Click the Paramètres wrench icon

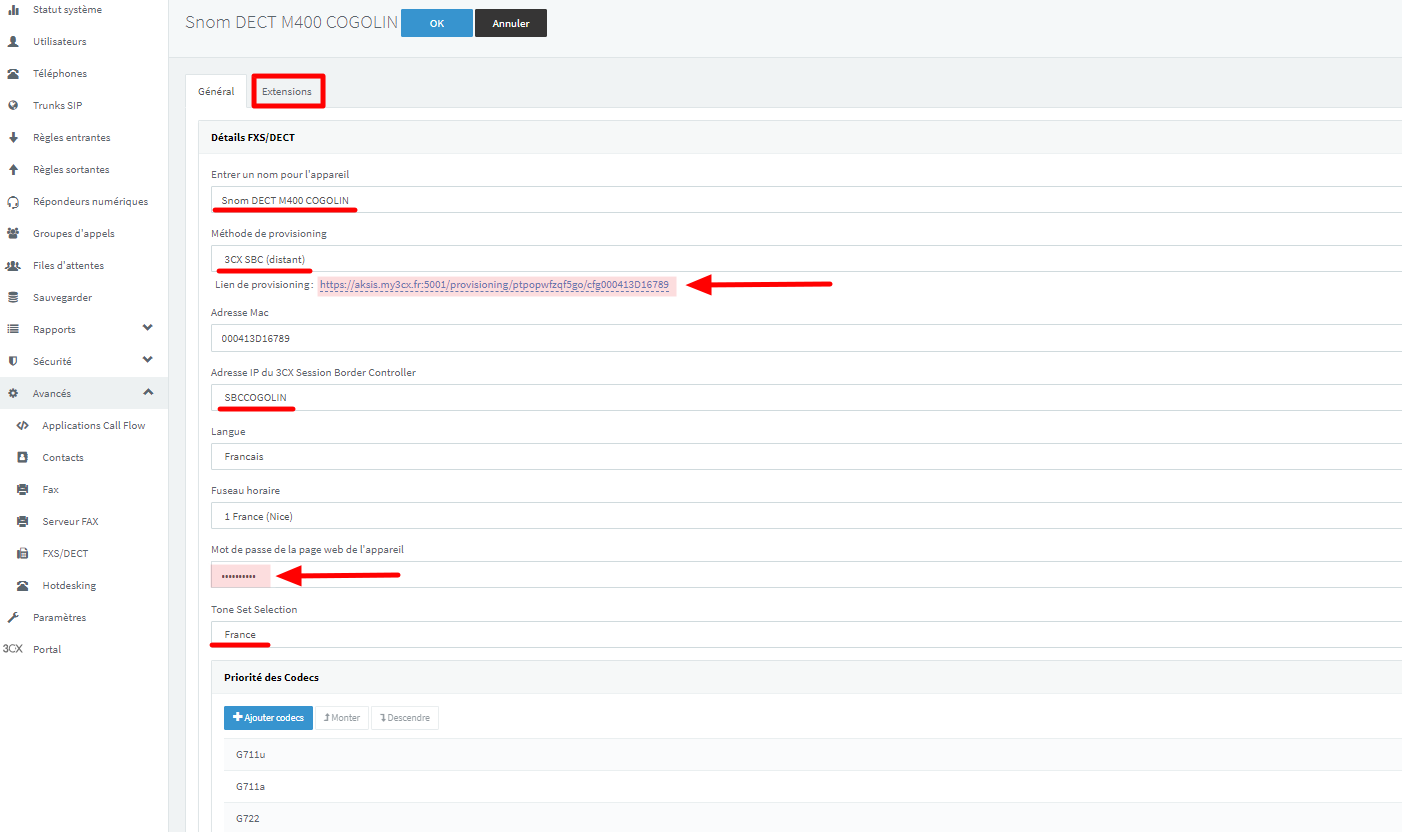pos(13,618)
